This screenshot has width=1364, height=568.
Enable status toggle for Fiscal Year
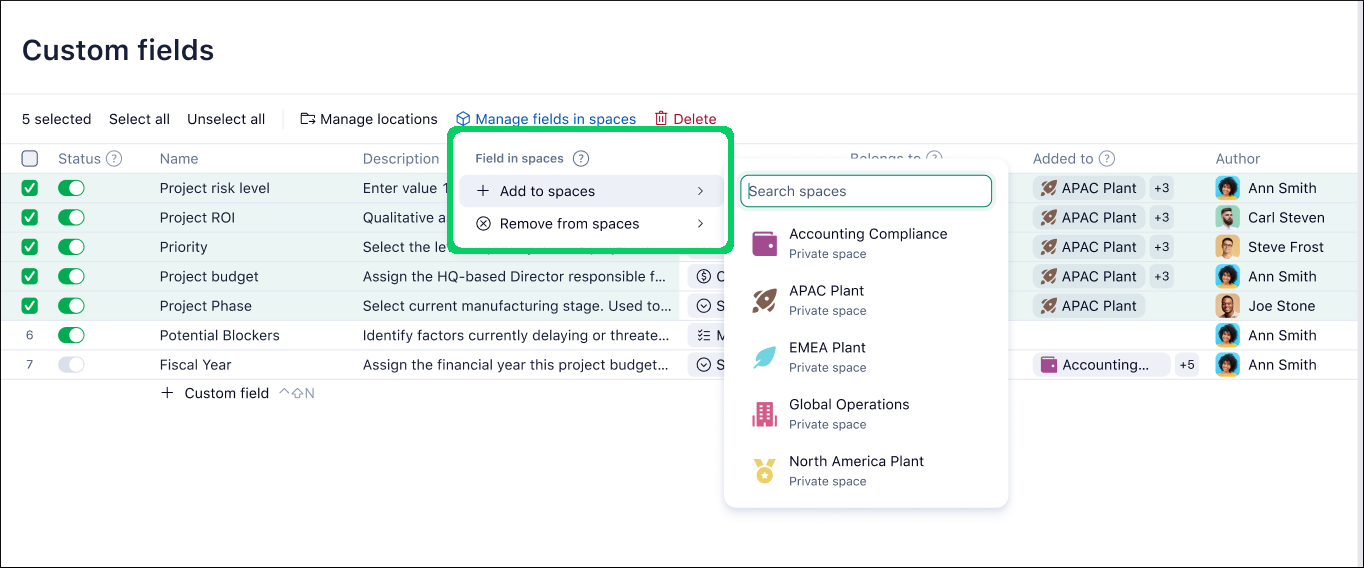(71, 365)
